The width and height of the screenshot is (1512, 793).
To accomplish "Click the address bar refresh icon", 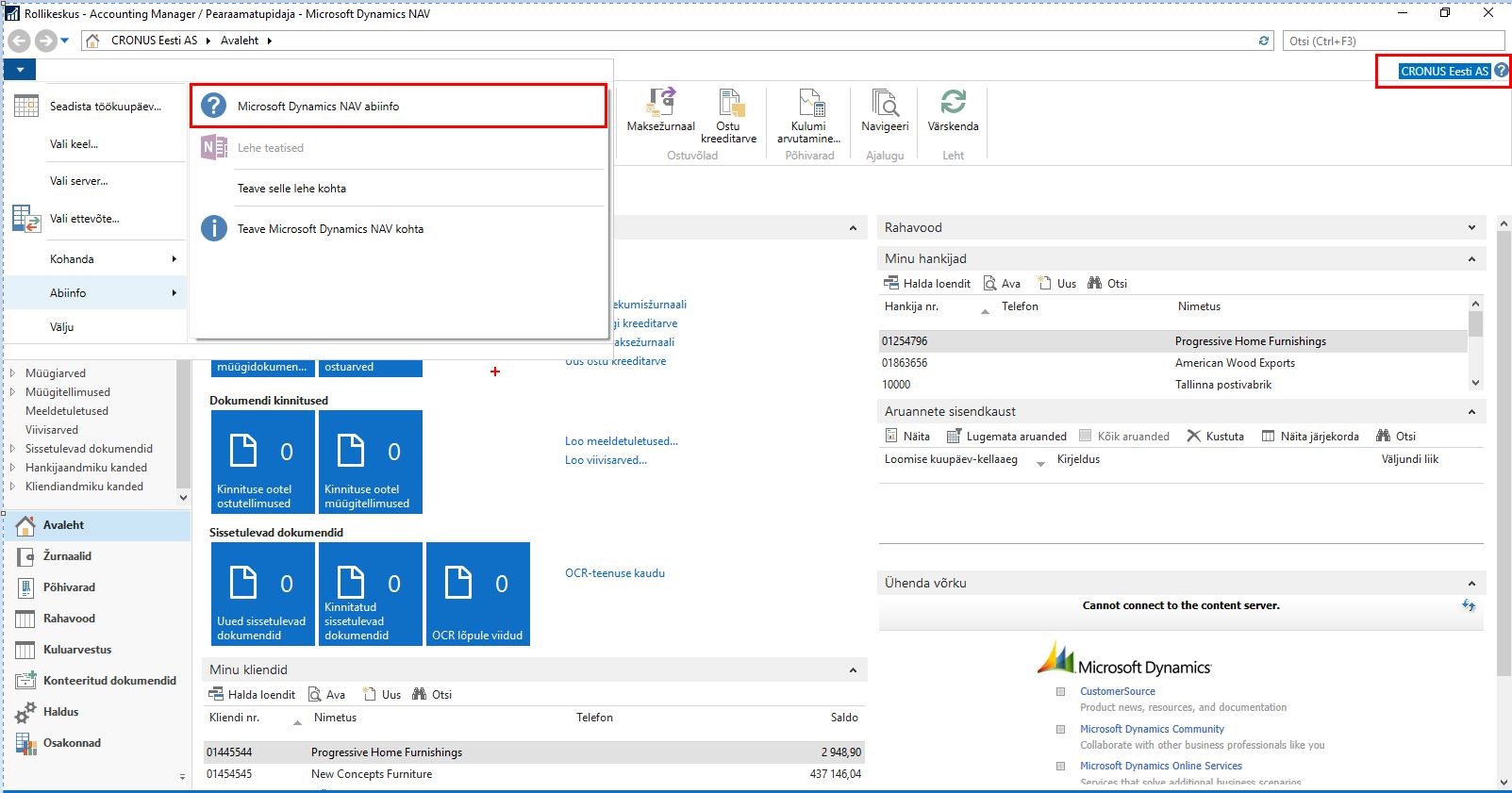I will (1265, 41).
